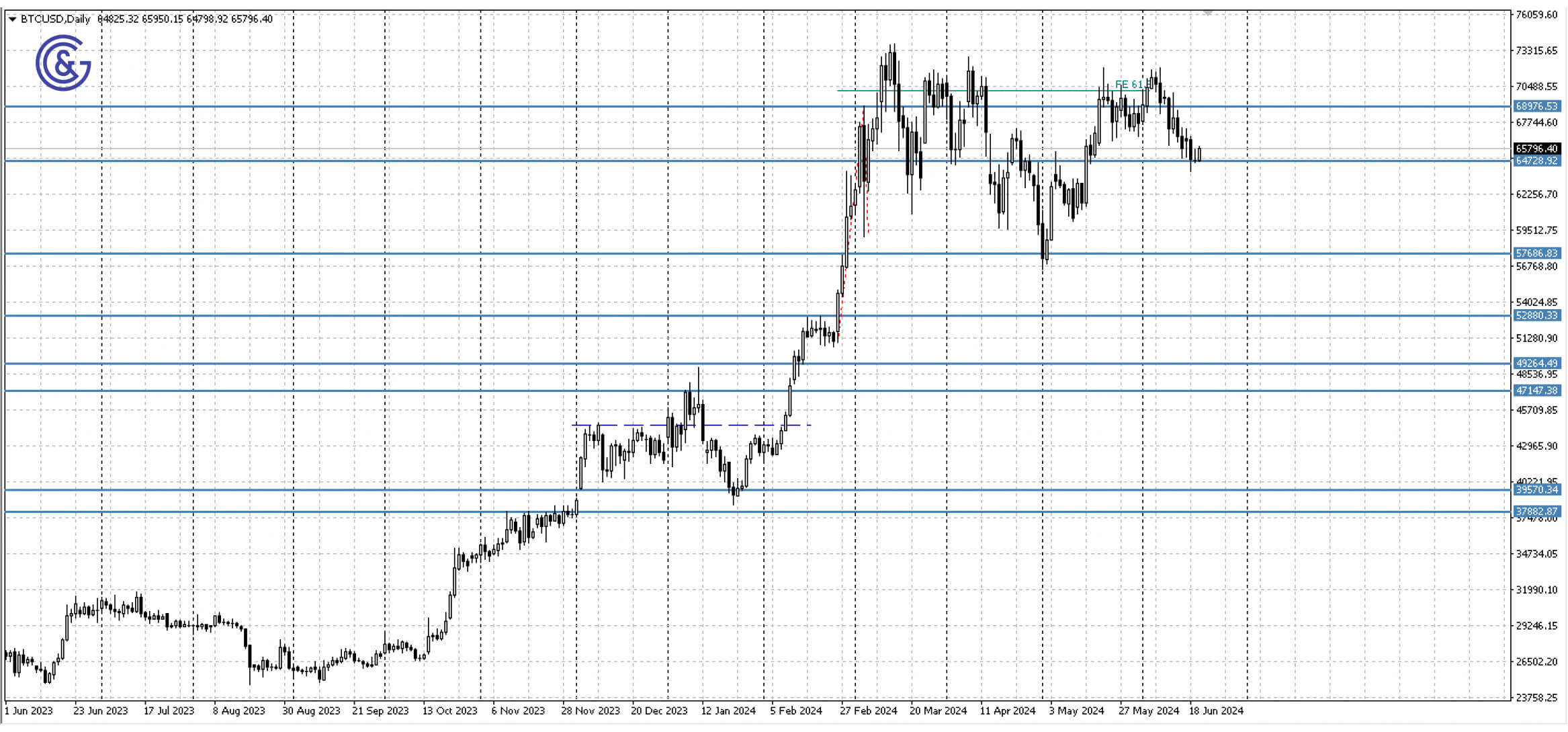Expand the BTCUSD,Daily chart data dropdown arrow
1568x732 pixels.
[x=11, y=19]
